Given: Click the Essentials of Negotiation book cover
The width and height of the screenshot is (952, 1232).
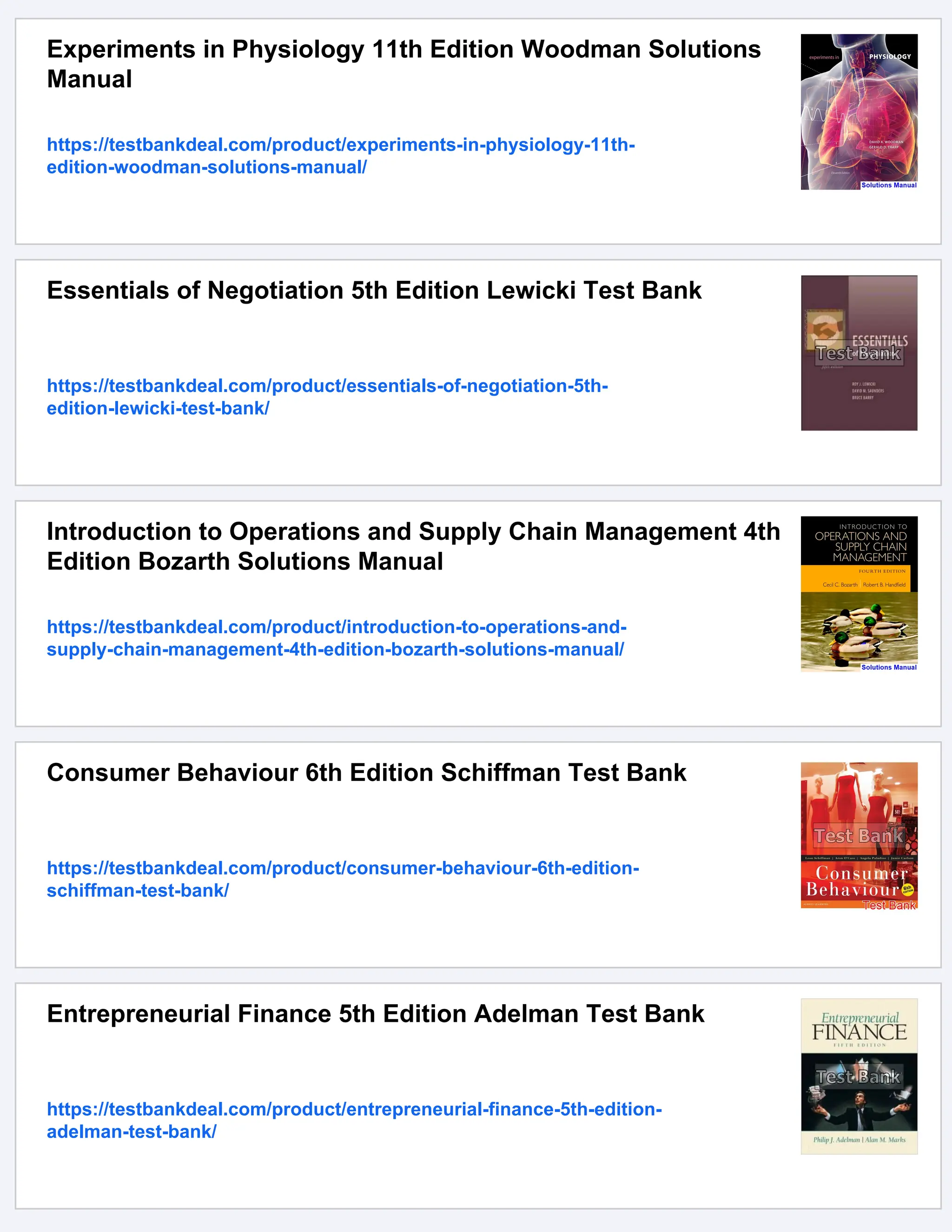Looking at the screenshot, I should pos(859,353).
